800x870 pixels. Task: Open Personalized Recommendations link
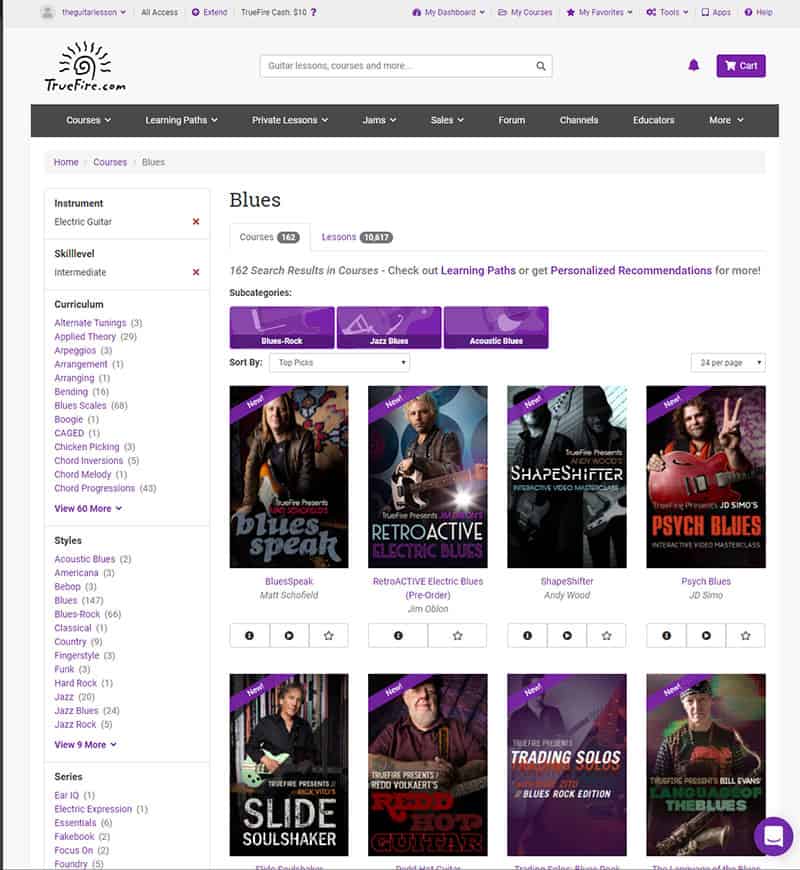[631, 271]
